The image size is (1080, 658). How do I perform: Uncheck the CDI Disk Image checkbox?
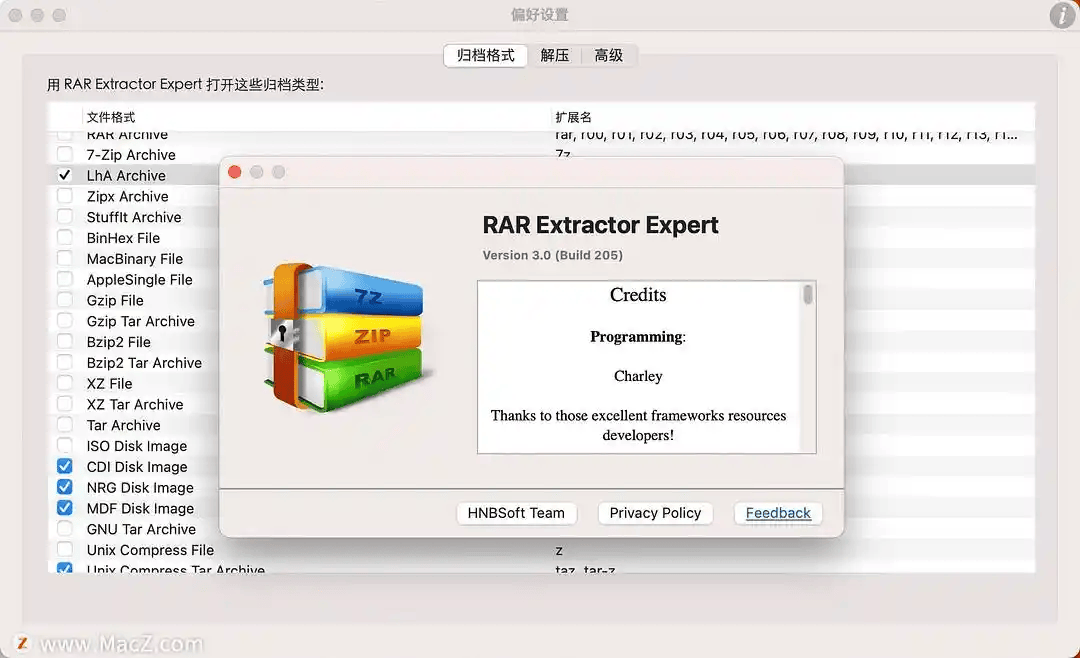(65, 466)
